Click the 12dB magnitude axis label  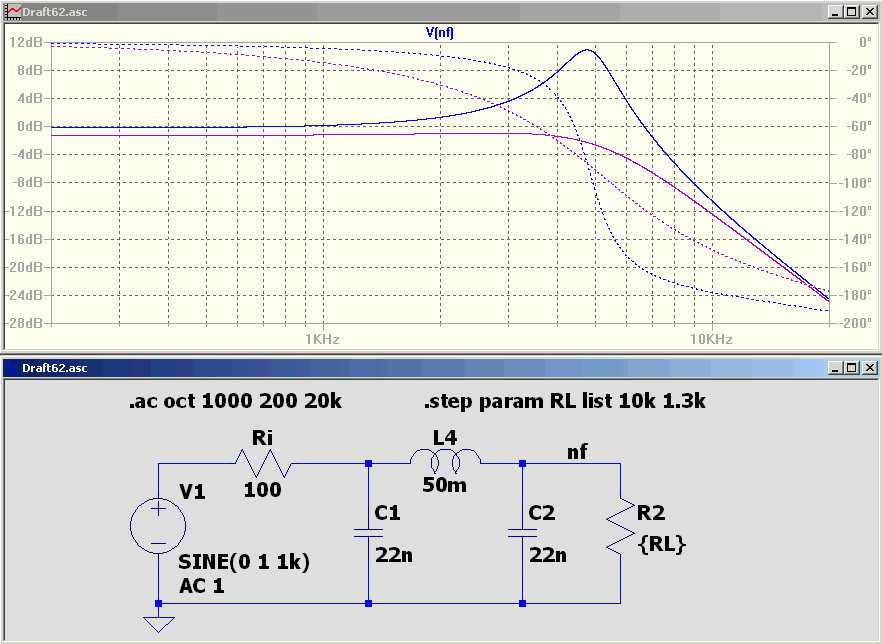(25, 42)
